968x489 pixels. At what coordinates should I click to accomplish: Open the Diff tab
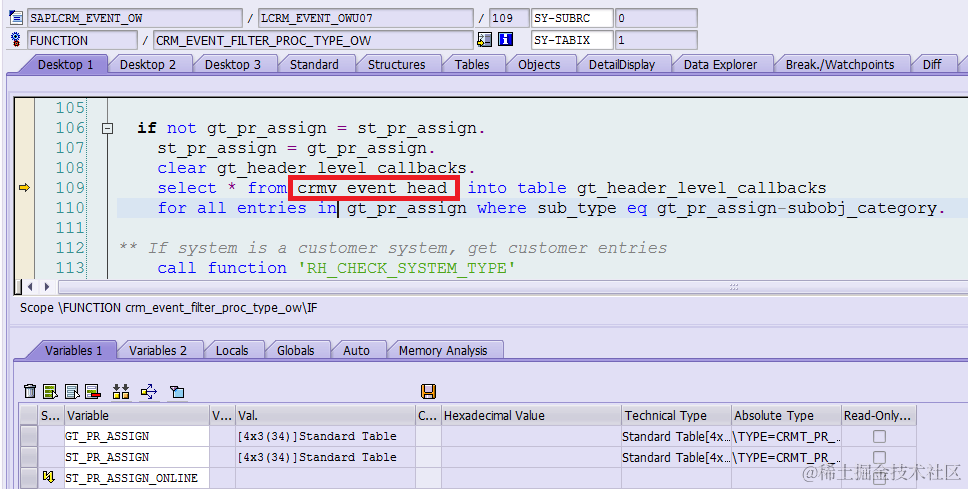(x=932, y=64)
